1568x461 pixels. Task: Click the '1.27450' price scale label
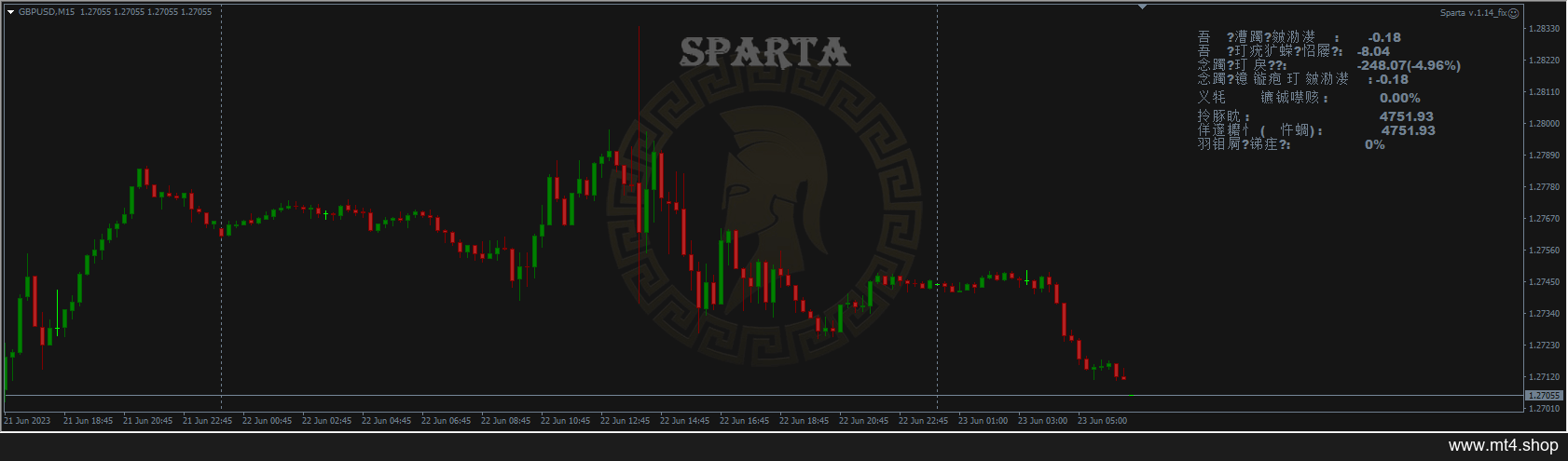click(x=1545, y=282)
